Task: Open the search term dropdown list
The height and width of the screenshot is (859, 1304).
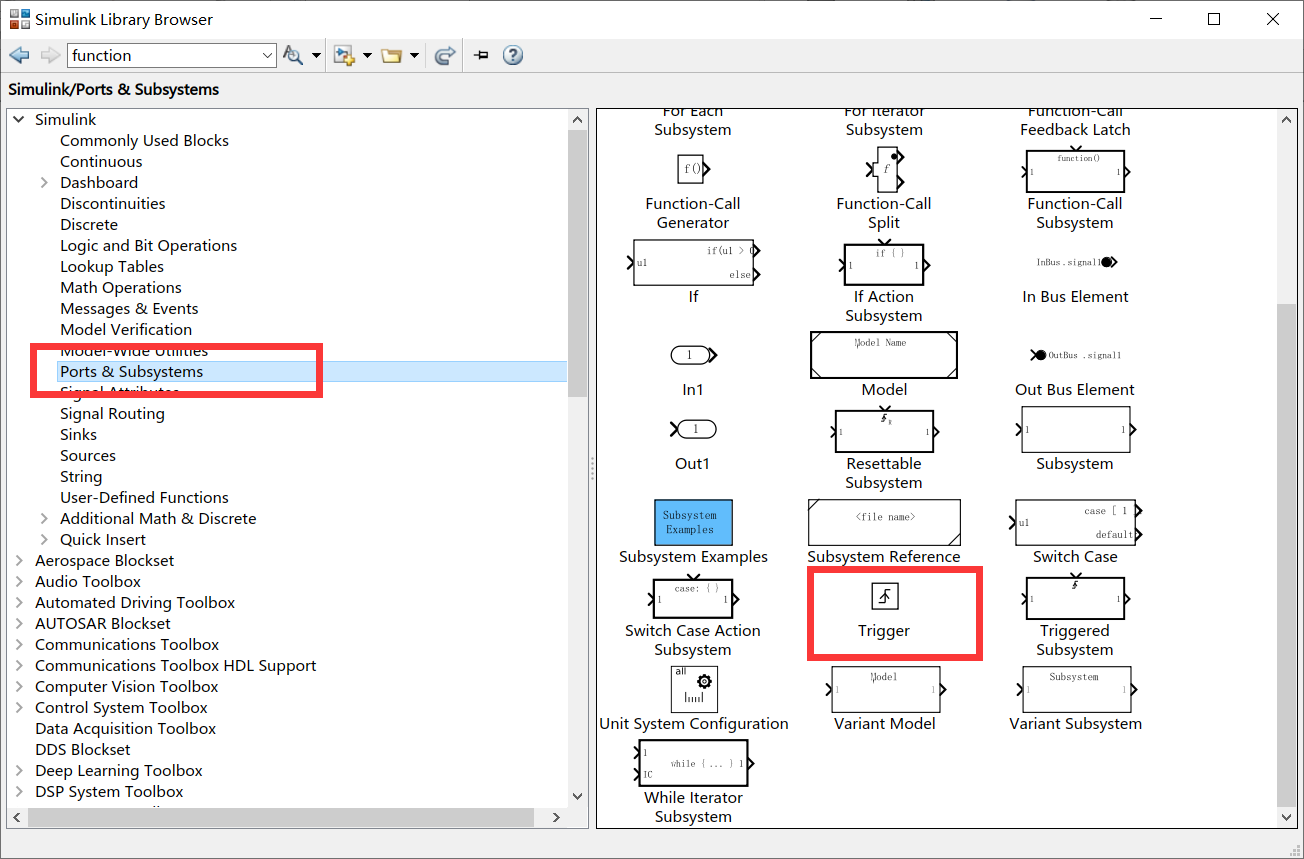Action: tap(267, 56)
